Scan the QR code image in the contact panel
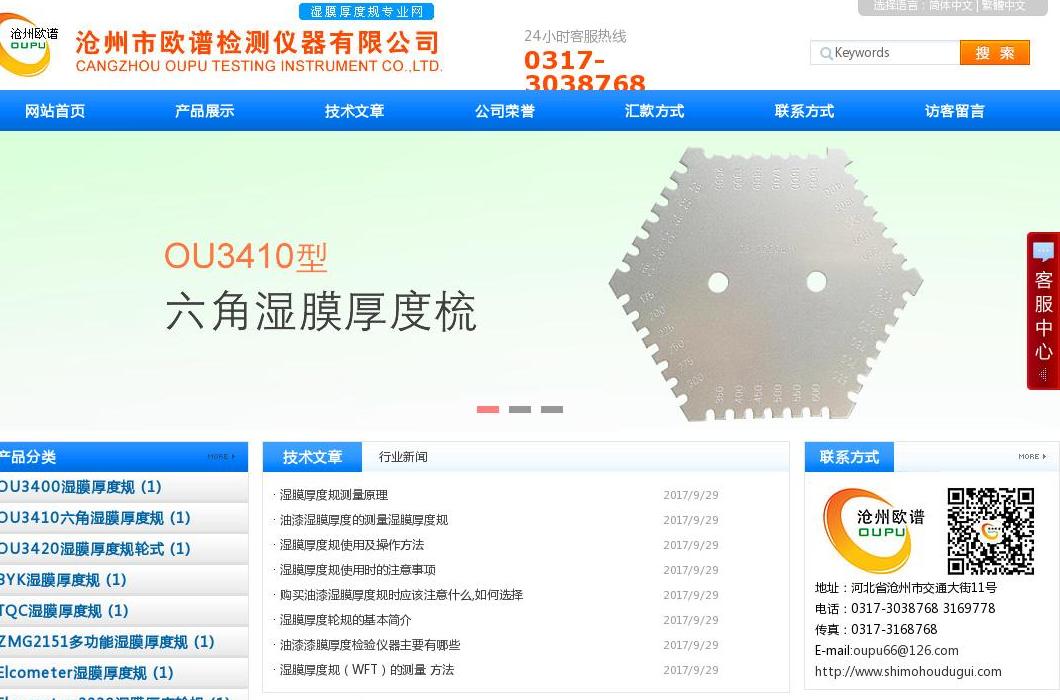 pyautogui.click(x=990, y=531)
